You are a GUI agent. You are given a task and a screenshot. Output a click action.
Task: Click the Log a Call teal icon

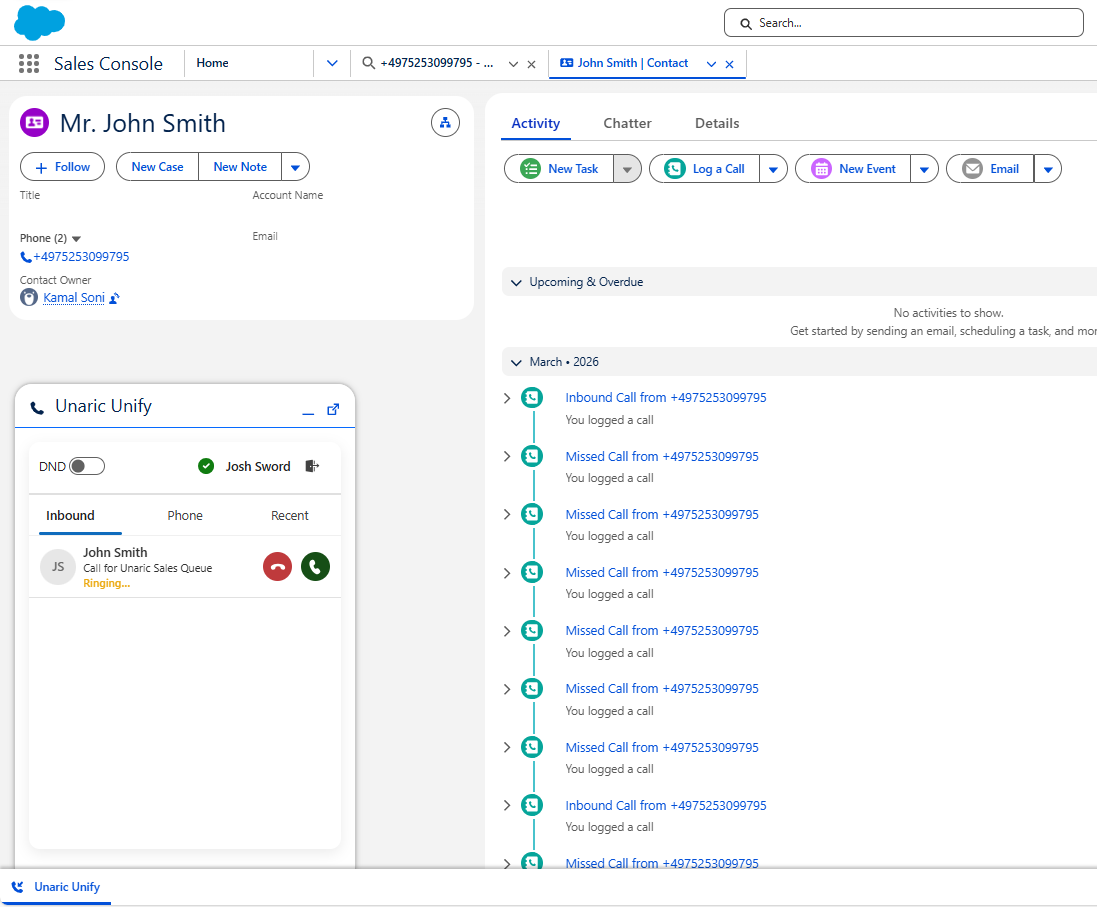[x=674, y=169]
